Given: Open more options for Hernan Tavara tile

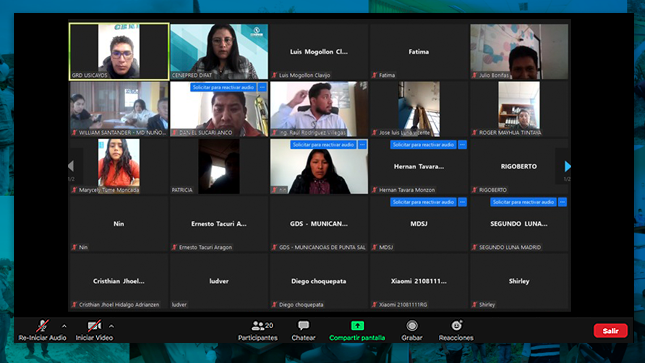Looking at the screenshot, I should (462, 144).
